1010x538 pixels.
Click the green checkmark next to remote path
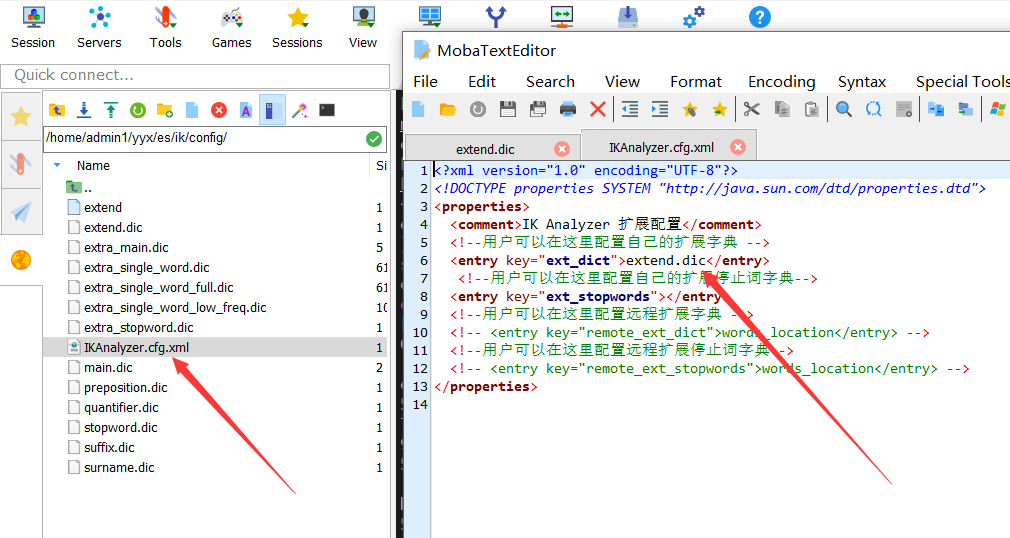point(374,139)
